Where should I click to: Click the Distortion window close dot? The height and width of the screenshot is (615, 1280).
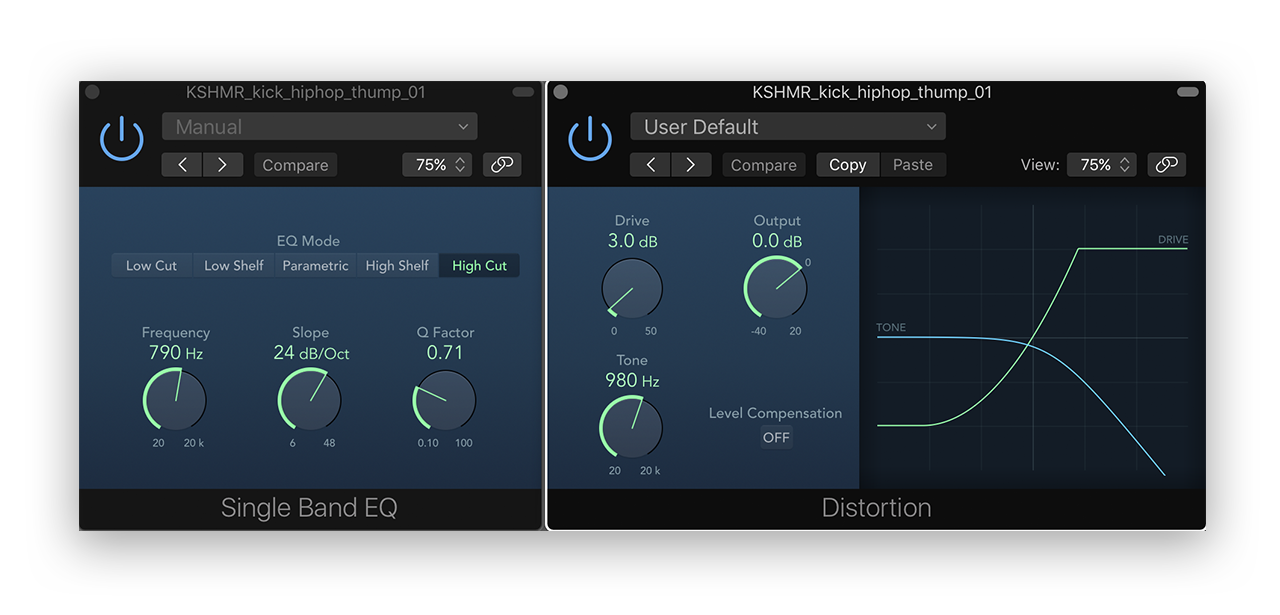[561, 92]
